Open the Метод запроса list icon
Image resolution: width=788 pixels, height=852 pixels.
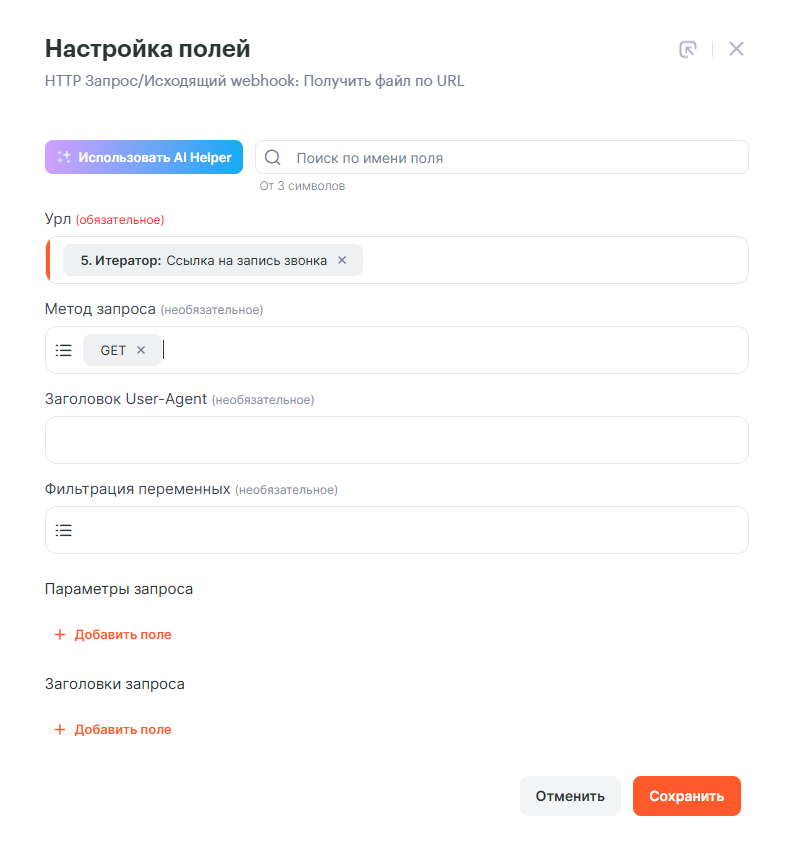pos(64,350)
